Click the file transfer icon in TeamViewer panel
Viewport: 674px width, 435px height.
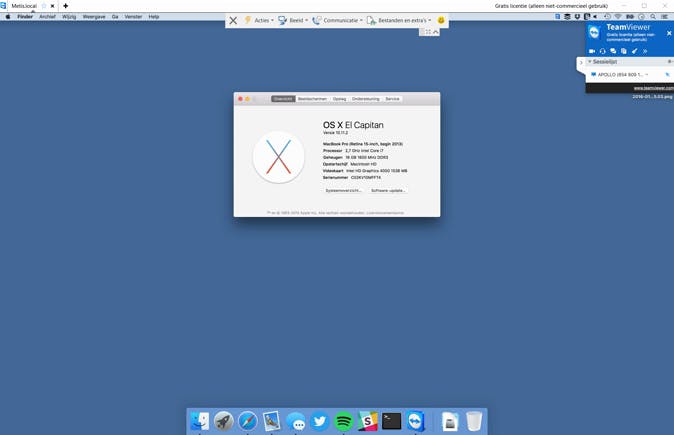[624, 51]
